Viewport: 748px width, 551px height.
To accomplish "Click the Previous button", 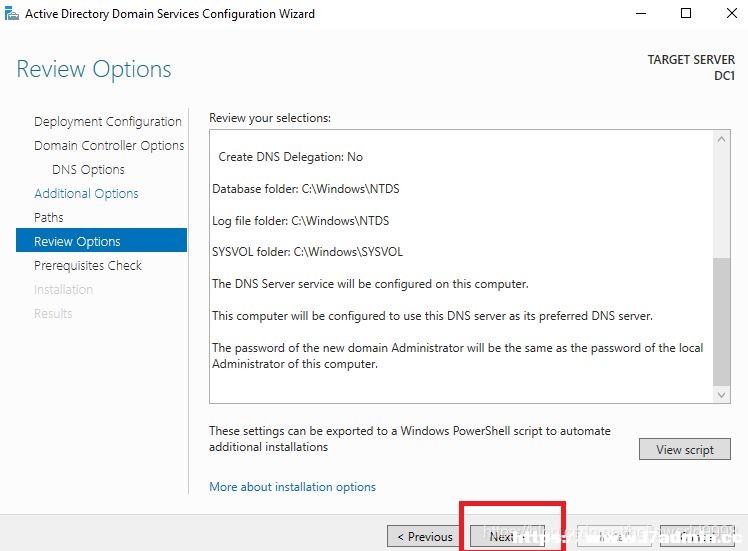I will [425, 536].
